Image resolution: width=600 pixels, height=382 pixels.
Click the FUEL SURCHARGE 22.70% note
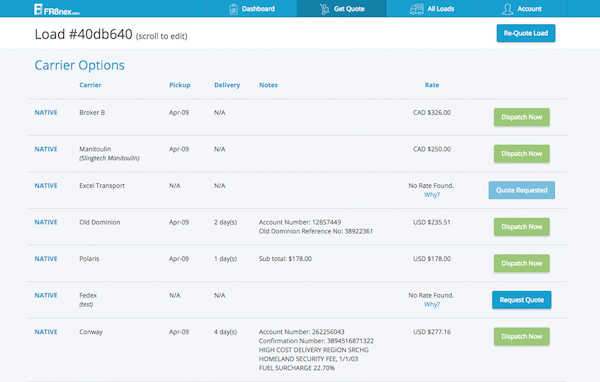click(297, 368)
